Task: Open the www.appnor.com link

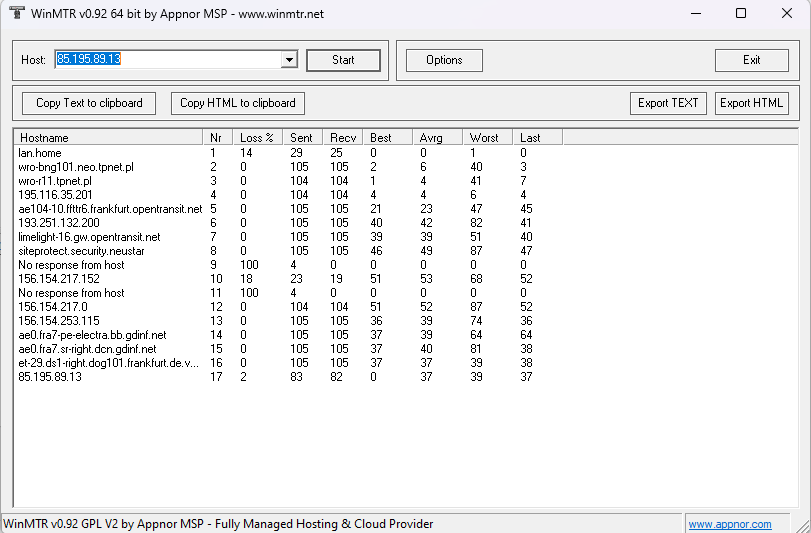Action: pyautogui.click(x=729, y=524)
